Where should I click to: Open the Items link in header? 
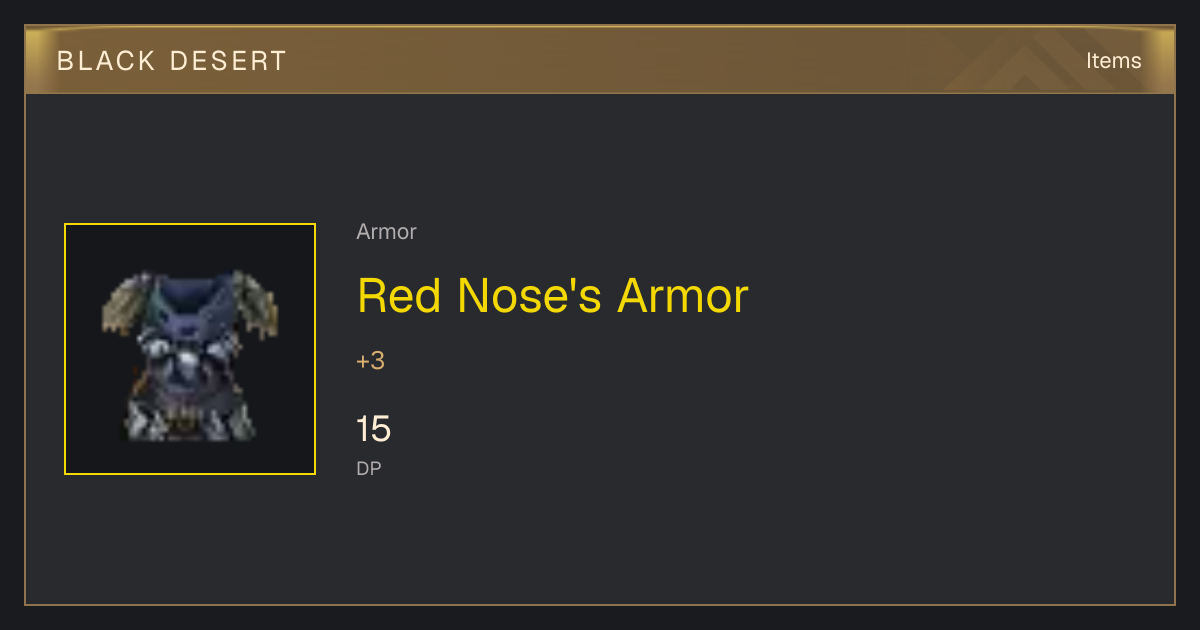(1114, 60)
